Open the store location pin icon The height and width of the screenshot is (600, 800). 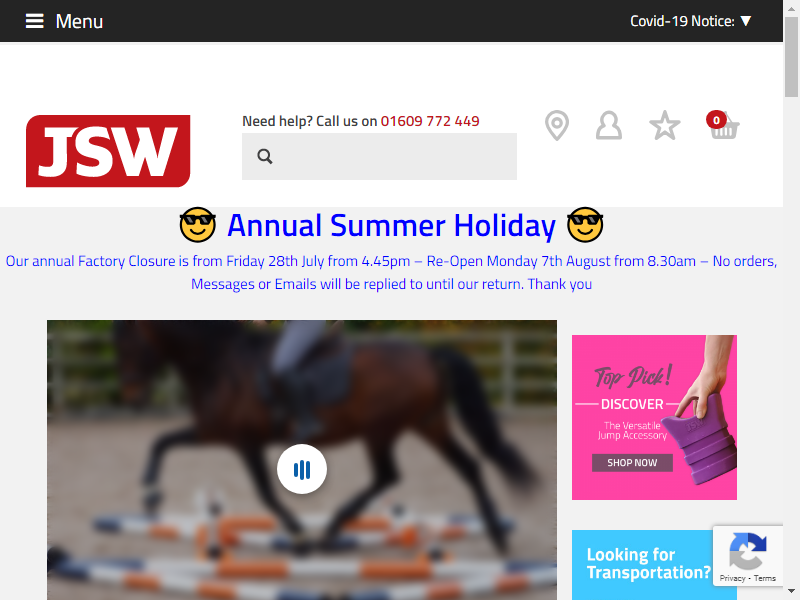click(557, 125)
